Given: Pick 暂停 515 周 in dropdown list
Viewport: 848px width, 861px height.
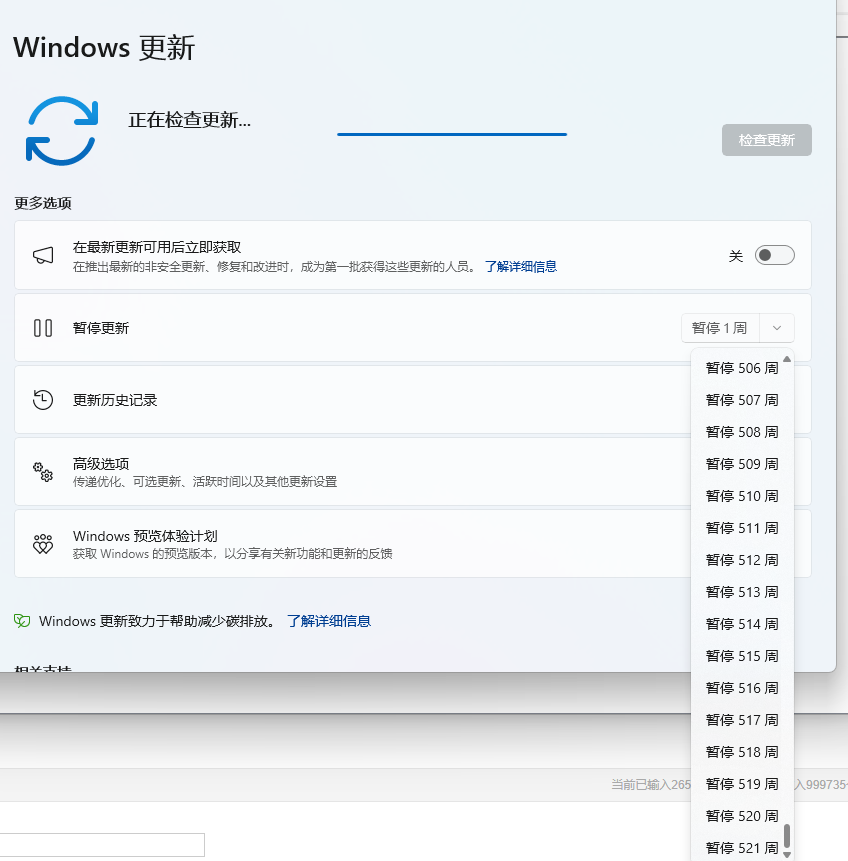Looking at the screenshot, I should 741,656.
